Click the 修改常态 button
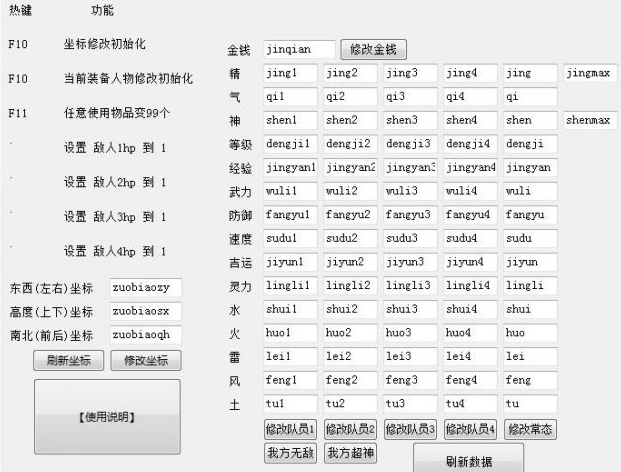The width and height of the screenshot is (621, 472). pos(530,429)
